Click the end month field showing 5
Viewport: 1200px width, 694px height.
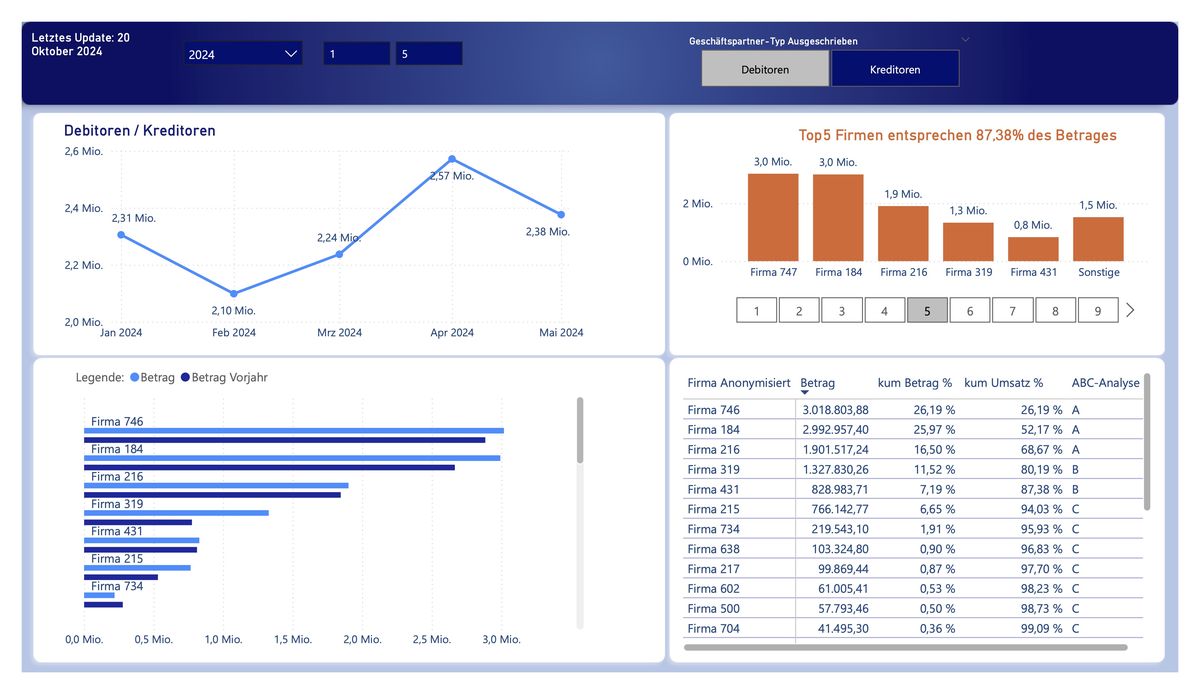pos(429,54)
